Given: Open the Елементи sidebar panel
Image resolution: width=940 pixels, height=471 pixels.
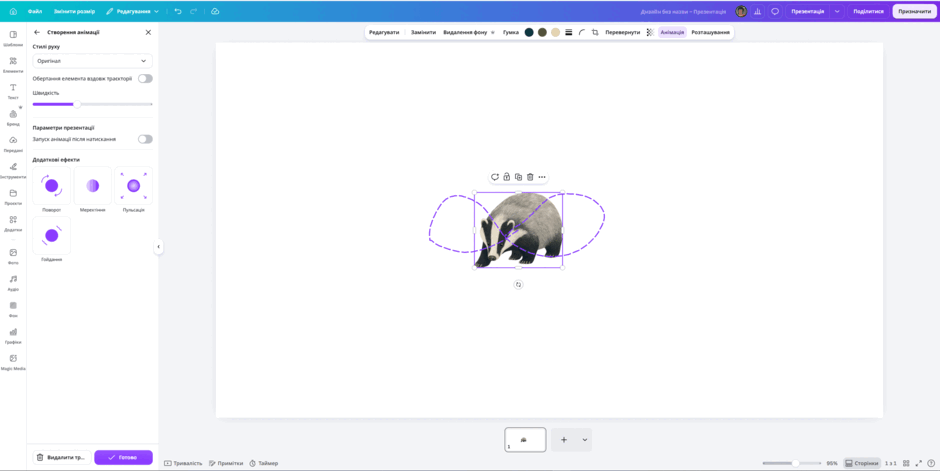Looking at the screenshot, I should (x=13, y=64).
